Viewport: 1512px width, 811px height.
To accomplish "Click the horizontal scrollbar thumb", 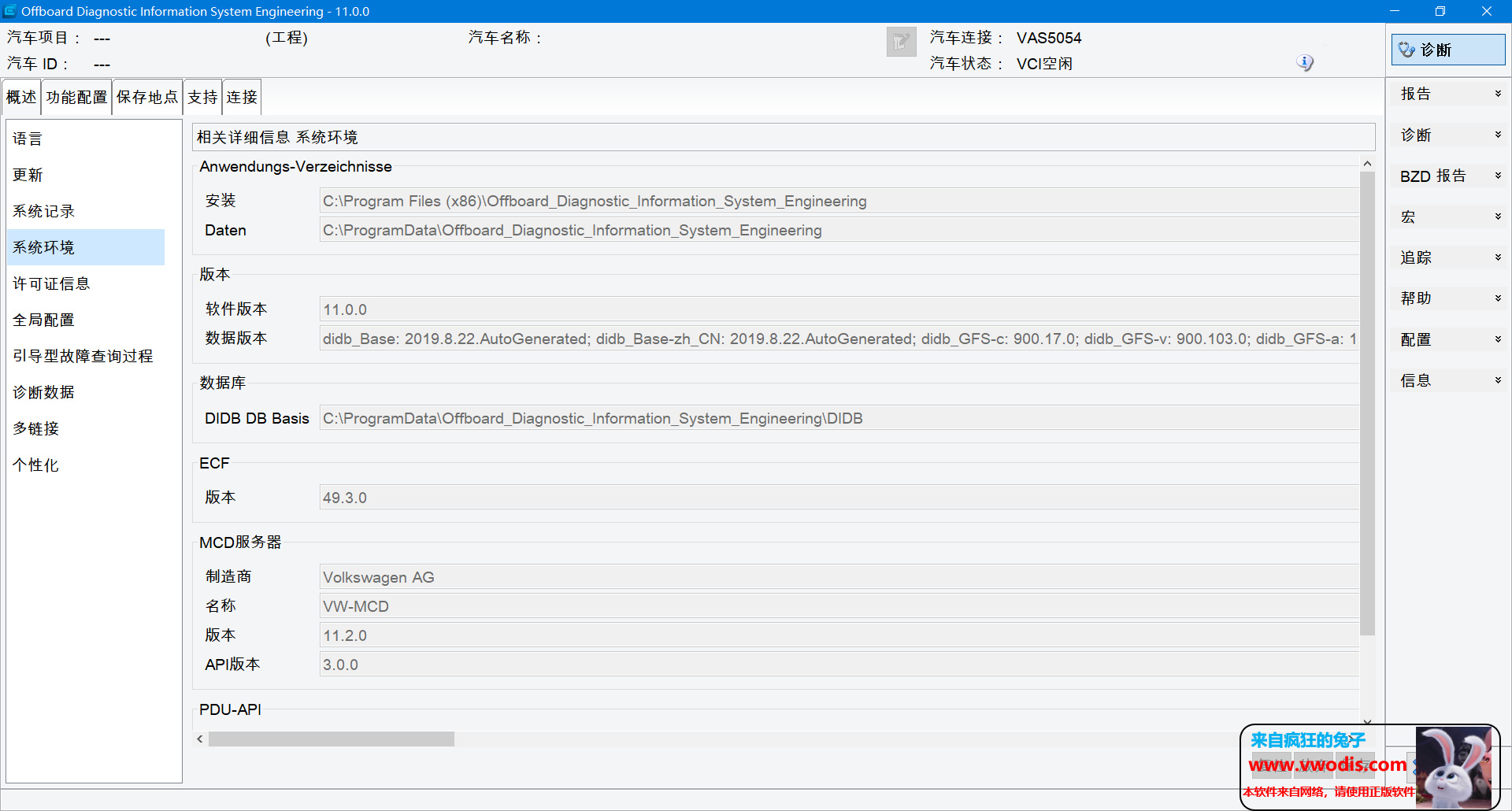I will [331, 739].
